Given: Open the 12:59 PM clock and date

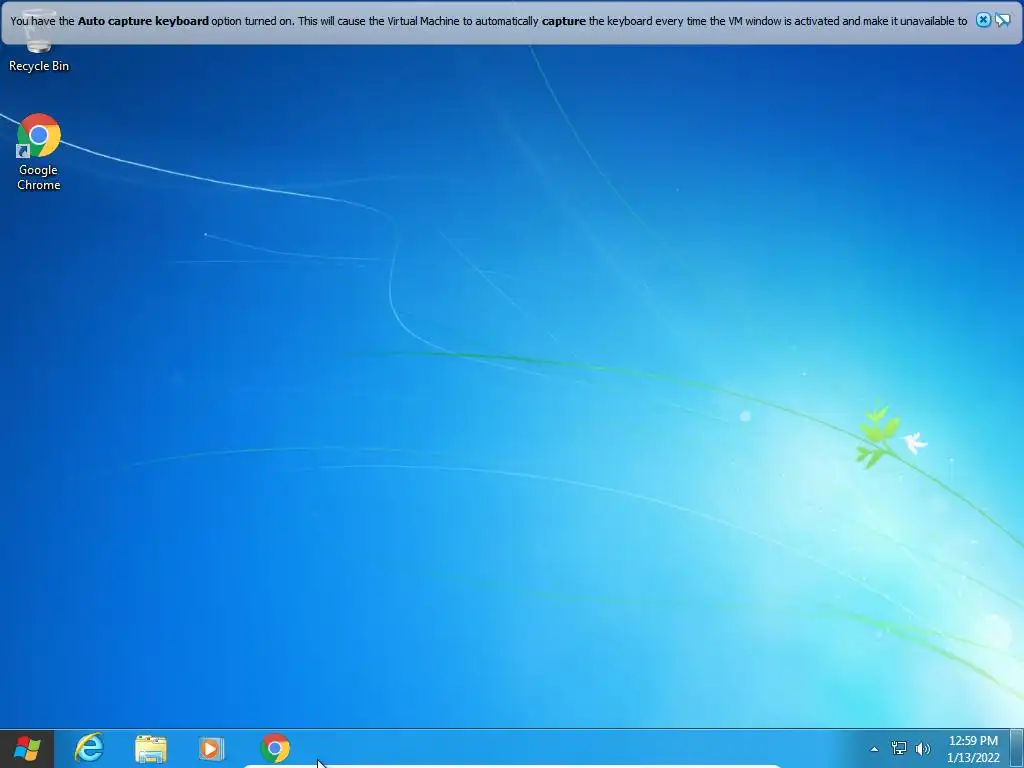Looking at the screenshot, I should [x=973, y=749].
